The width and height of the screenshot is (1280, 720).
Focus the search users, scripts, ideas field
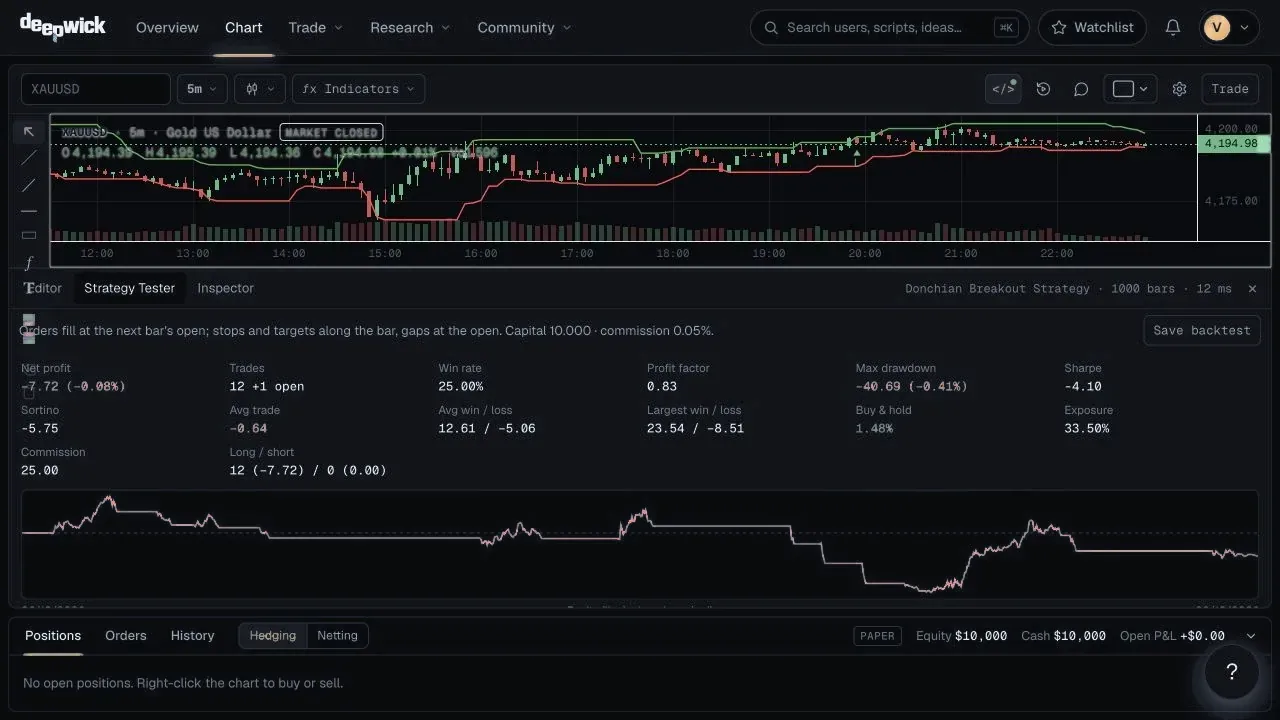(x=889, y=28)
